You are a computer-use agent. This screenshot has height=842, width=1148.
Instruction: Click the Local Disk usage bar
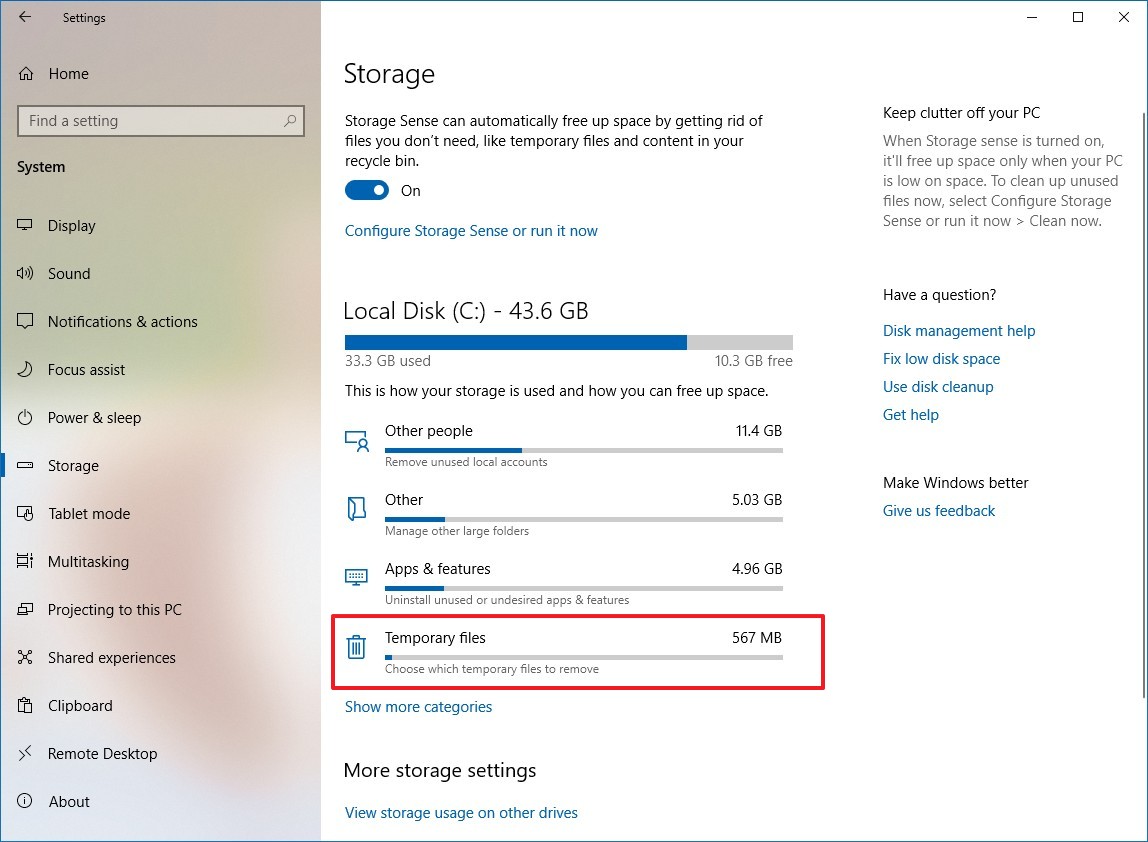pyautogui.click(x=568, y=341)
